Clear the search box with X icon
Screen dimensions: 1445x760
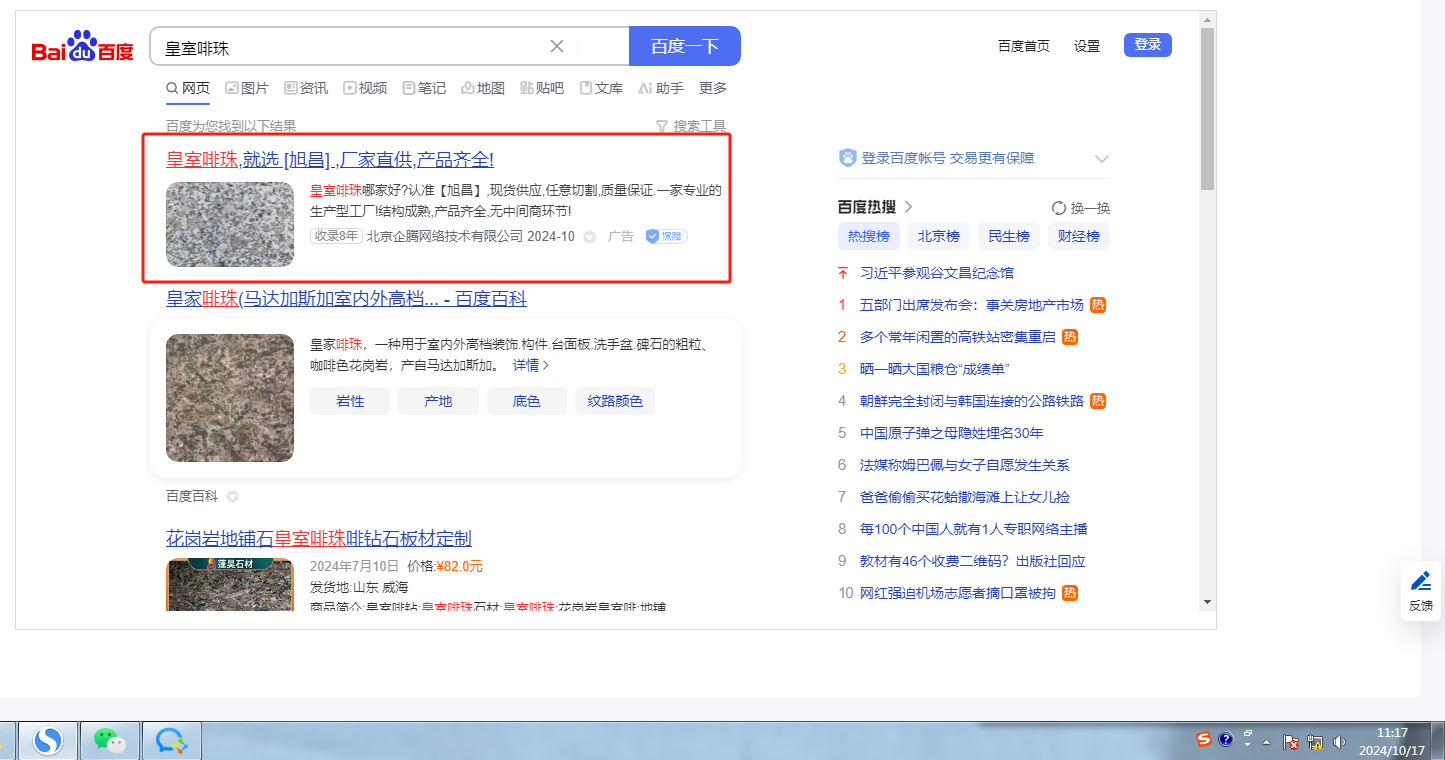[557, 46]
